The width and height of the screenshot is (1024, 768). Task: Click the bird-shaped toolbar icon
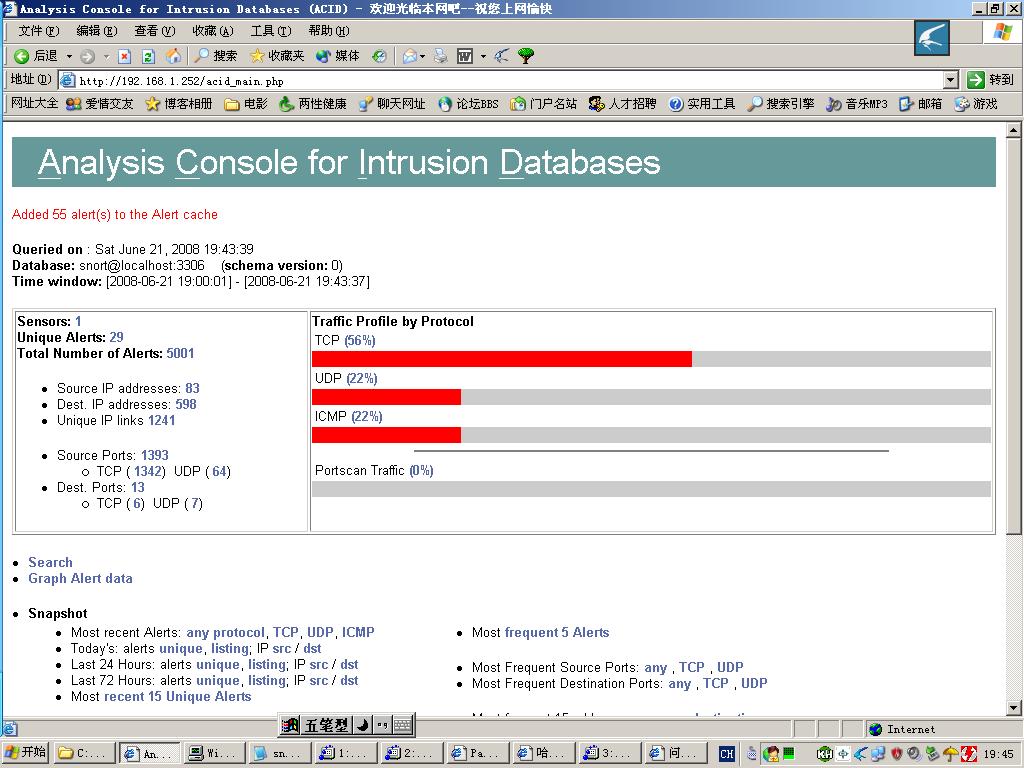502,56
